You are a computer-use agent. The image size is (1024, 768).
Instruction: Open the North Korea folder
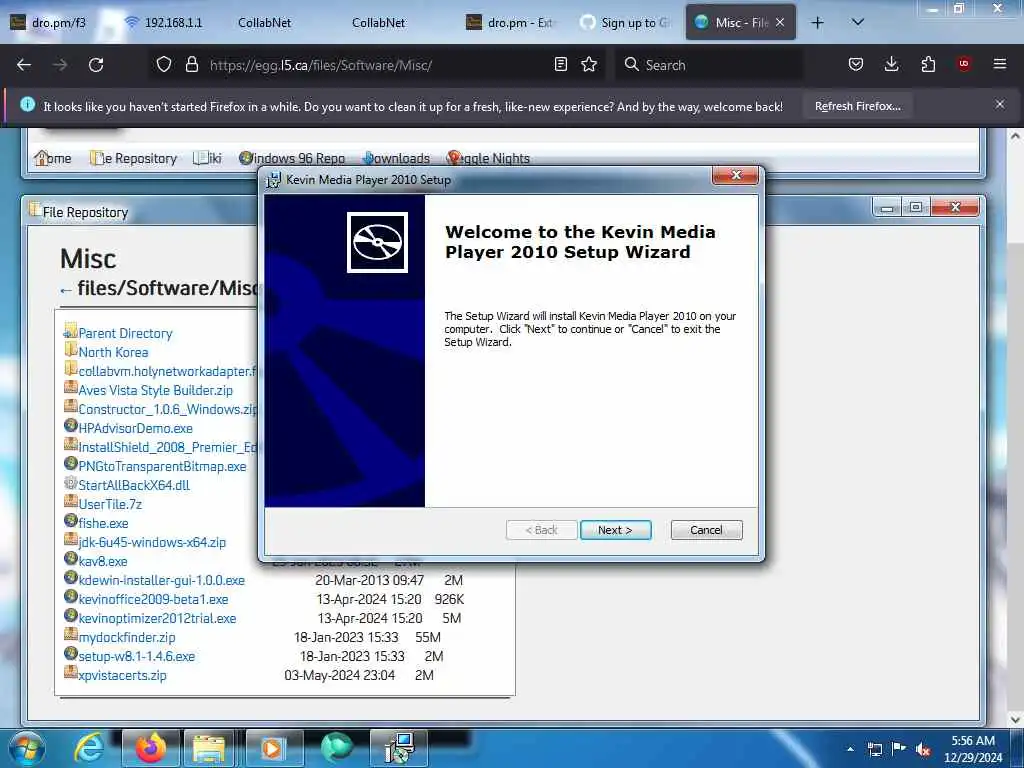pos(113,352)
